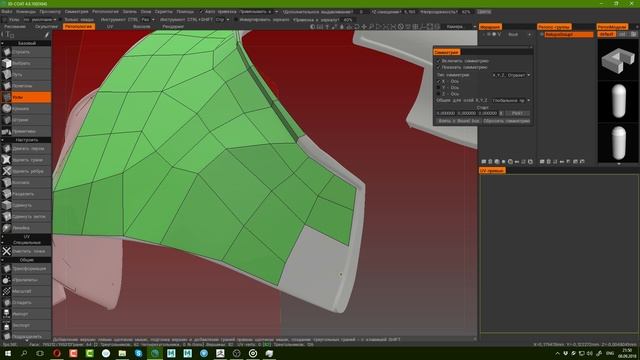Open the Инструмент CTRL+SHIFT dropdown
Image resolution: width=640 pixels, height=360 pixels.
coord(222,19)
